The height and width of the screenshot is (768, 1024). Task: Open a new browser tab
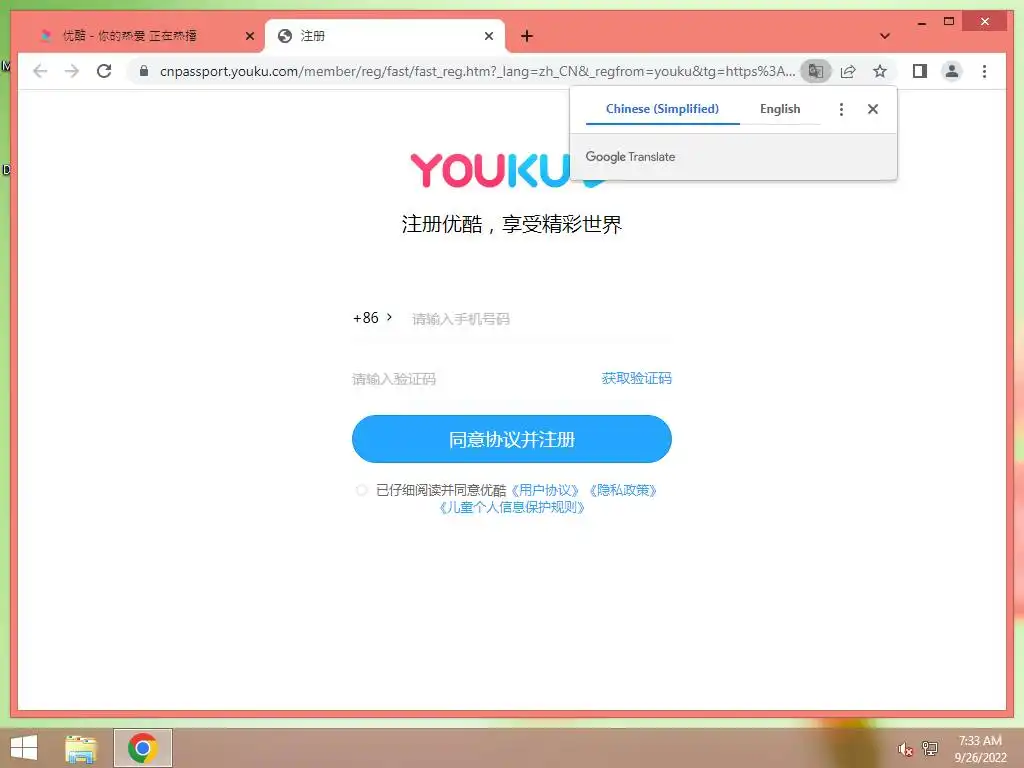pos(526,36)
